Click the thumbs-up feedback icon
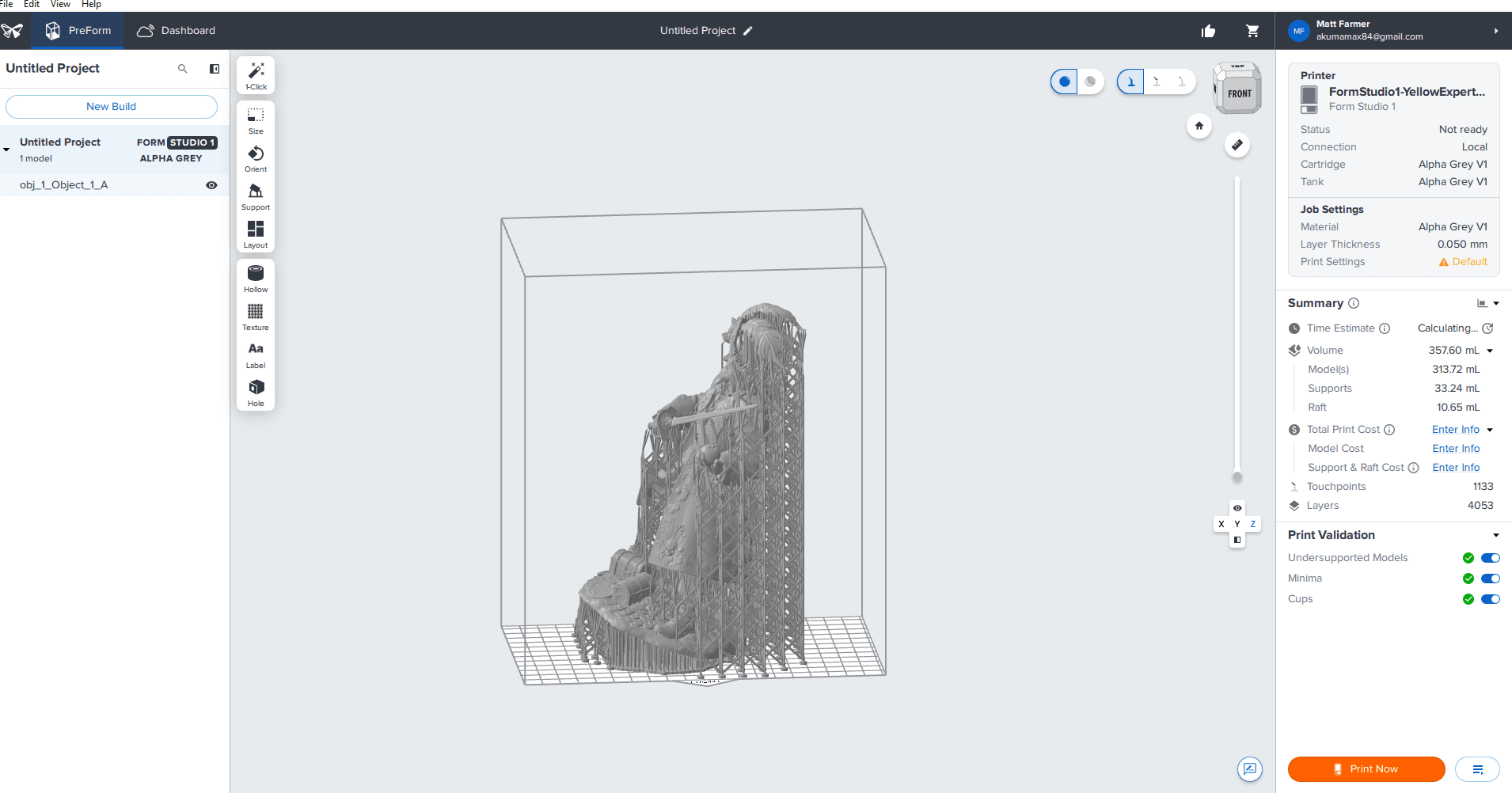 point(1208,31)
